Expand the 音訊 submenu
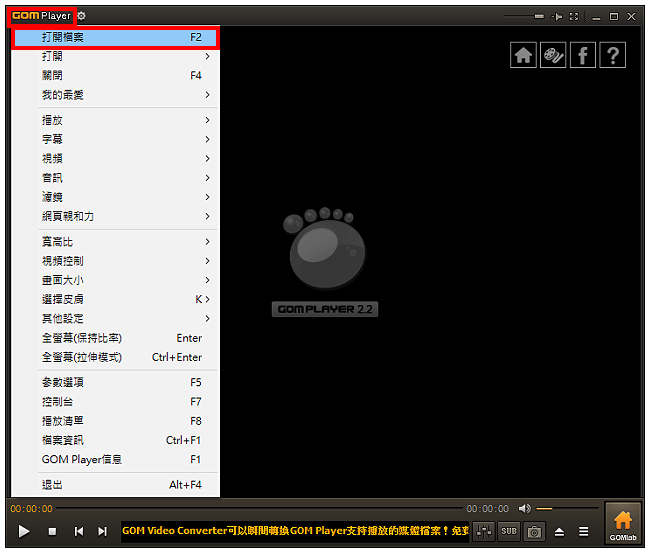Image resolution: width=653 pixels, height=556 pixels. click(x=115, y=178)
